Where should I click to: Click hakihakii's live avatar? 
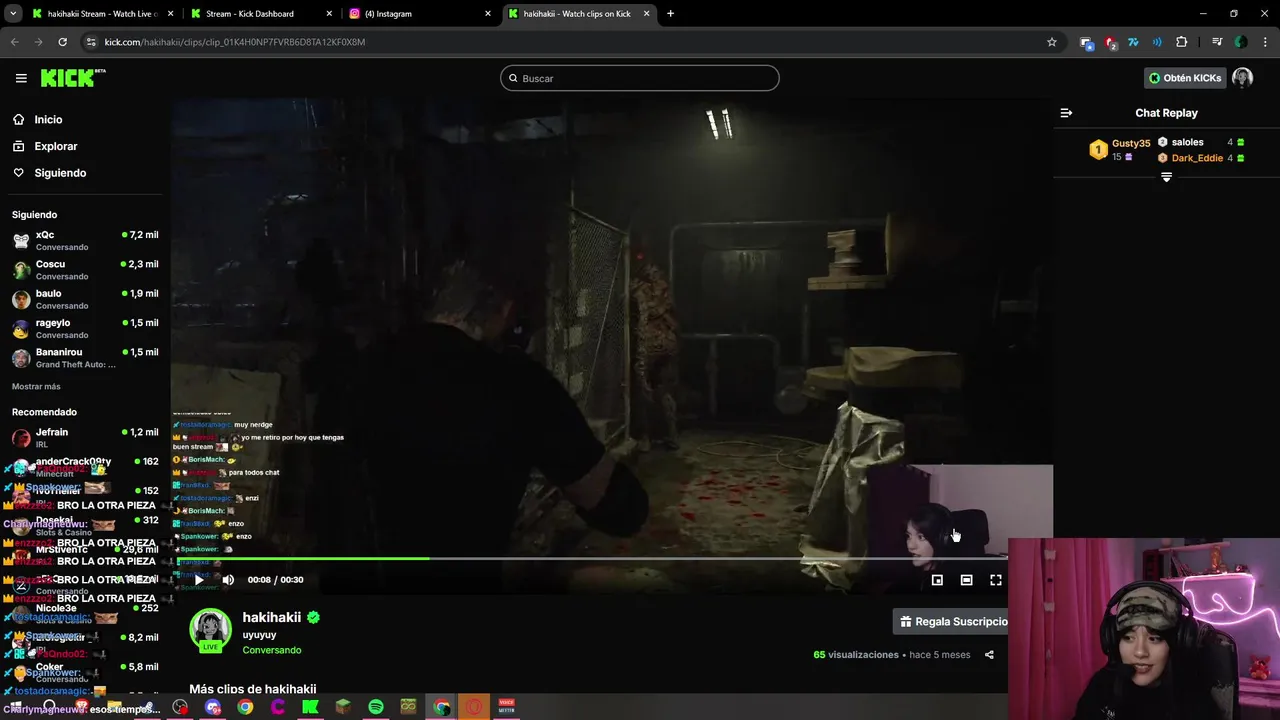click(210, 630)
